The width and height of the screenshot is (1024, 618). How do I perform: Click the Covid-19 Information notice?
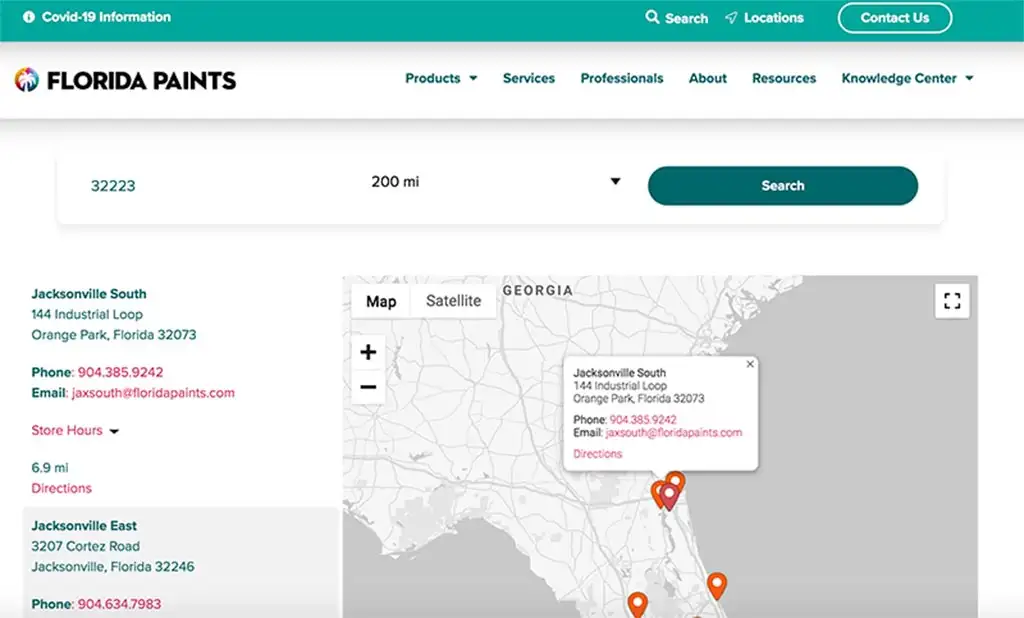[x=97, y=17]
